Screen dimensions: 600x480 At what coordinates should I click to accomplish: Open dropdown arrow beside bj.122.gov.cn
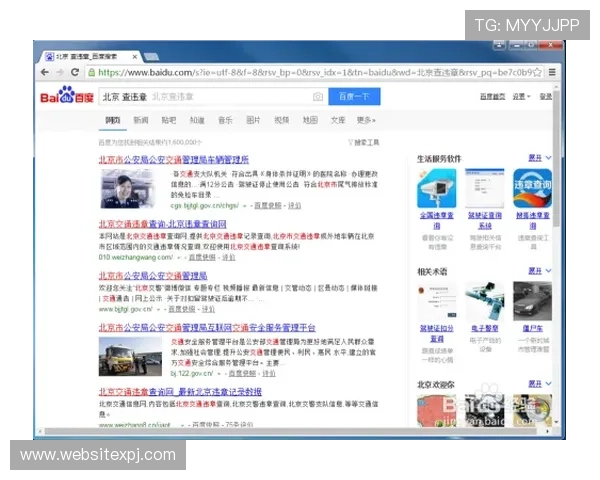tap(219, 374)
